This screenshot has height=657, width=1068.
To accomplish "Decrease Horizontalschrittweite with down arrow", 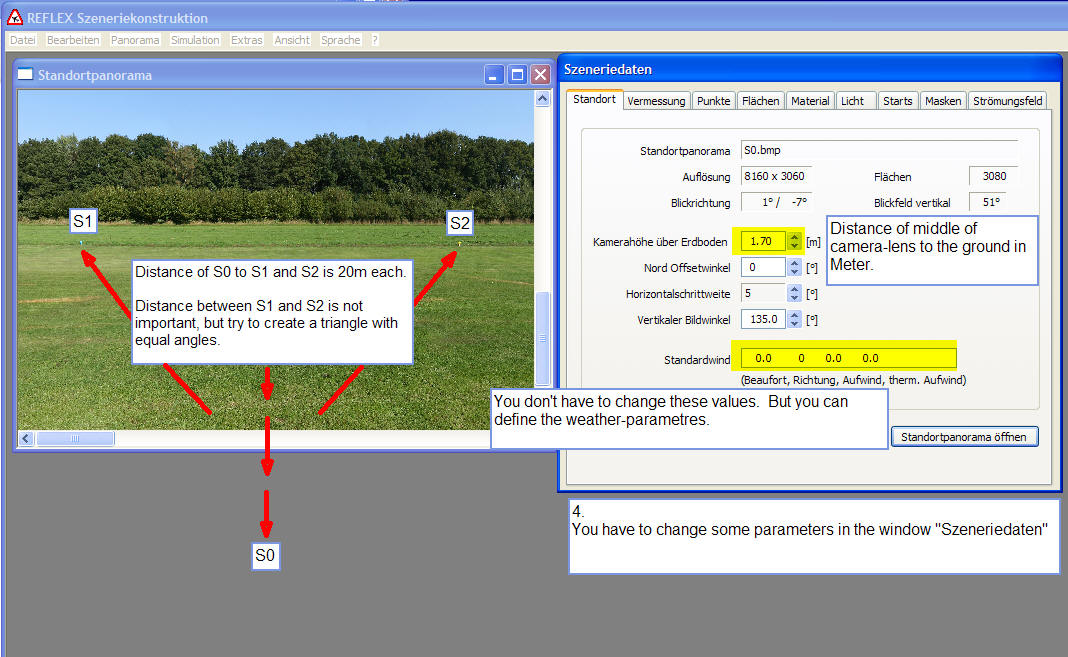I will [x=794, y=298].
